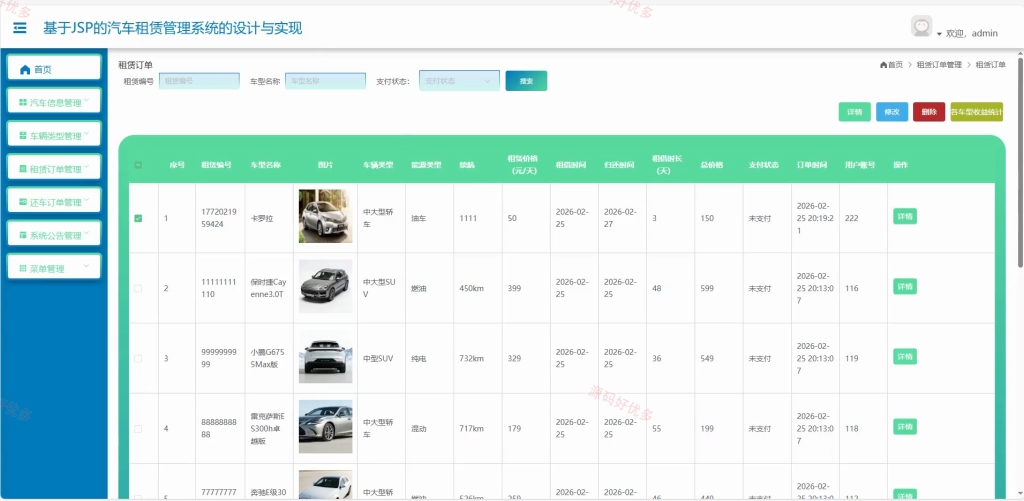Viewport: 1024px width, 501px height.
Task: Click the 未支付 status in the 卡罗拉 row
Action: coord(760,218)
